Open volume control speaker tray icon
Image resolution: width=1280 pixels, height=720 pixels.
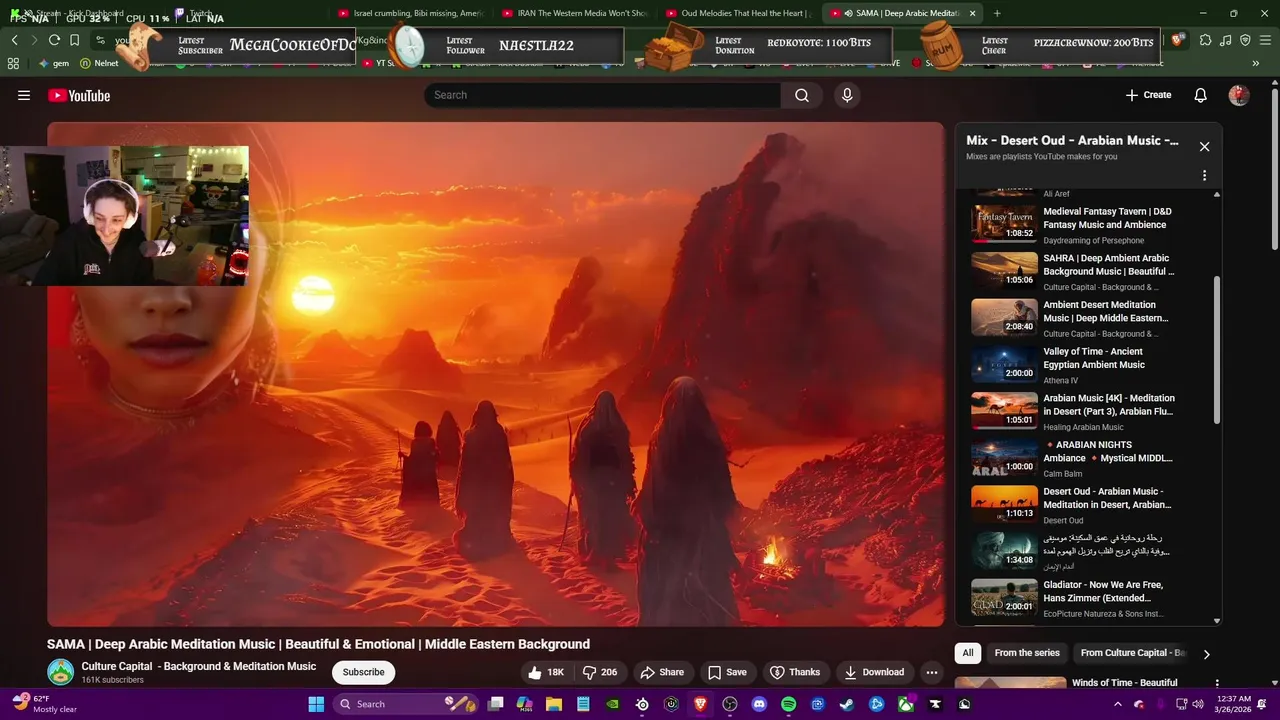click(x=1198, y=704)
